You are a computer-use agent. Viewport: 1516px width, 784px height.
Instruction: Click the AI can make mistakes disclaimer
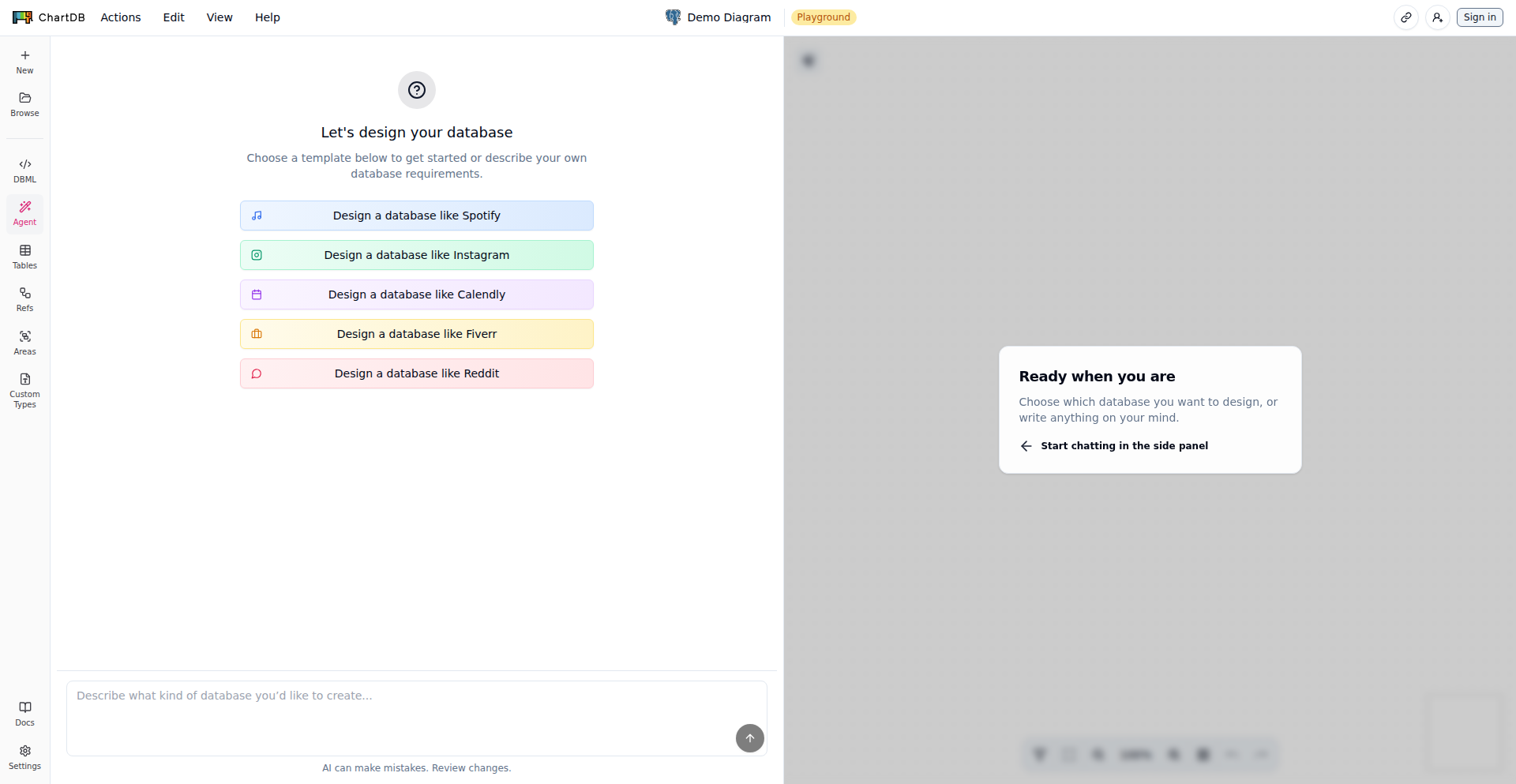[417, 768]
